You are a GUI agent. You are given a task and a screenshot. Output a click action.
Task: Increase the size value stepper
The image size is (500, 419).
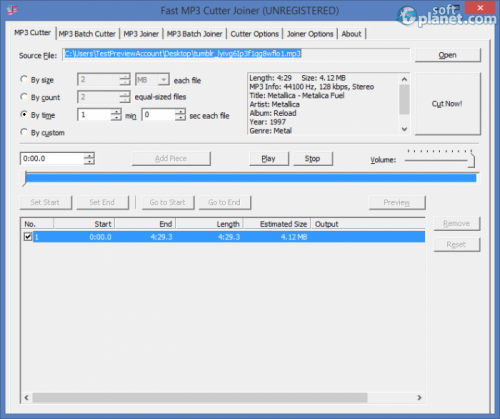(x=125, y=77)
